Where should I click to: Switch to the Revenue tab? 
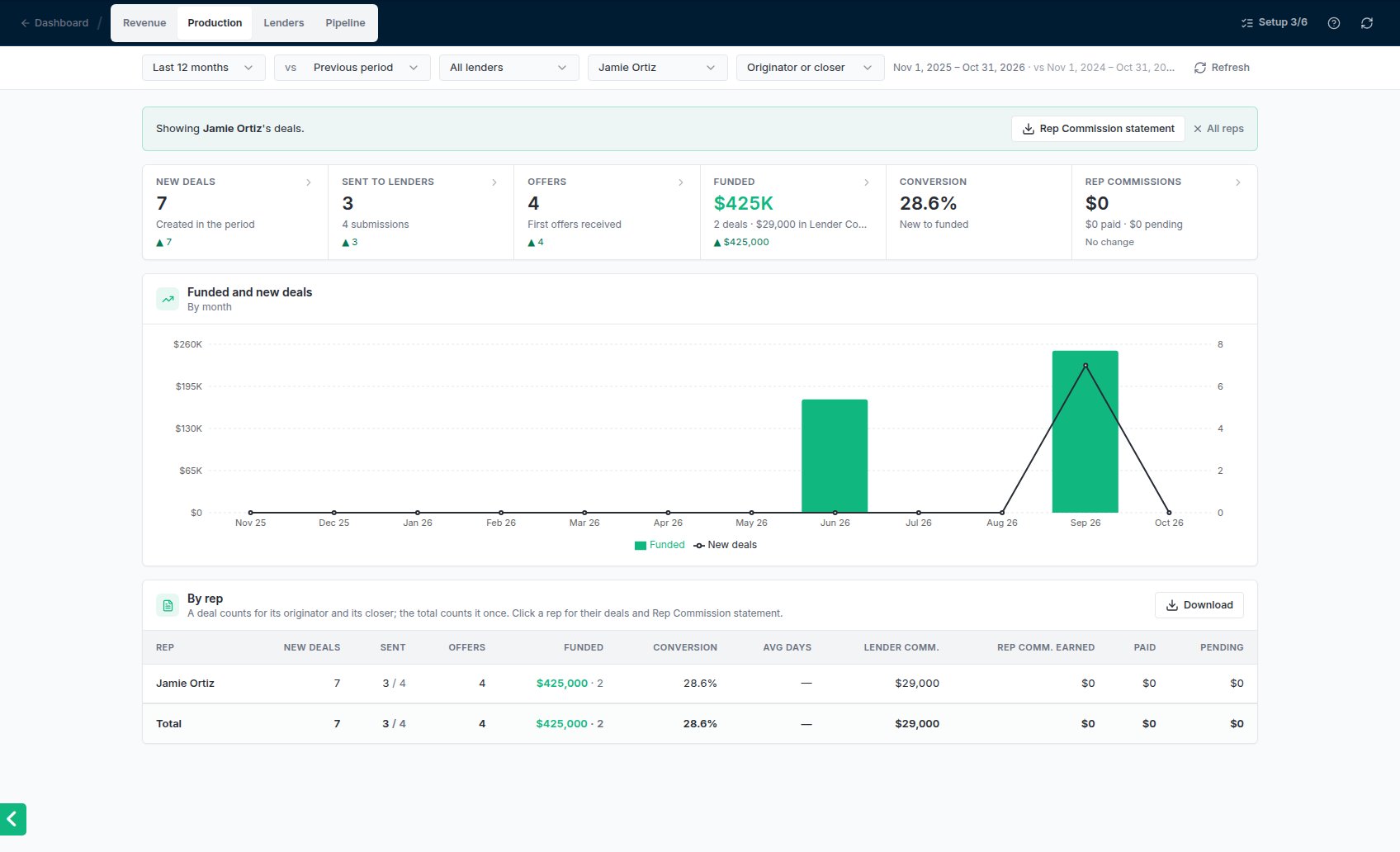(144, 23)
